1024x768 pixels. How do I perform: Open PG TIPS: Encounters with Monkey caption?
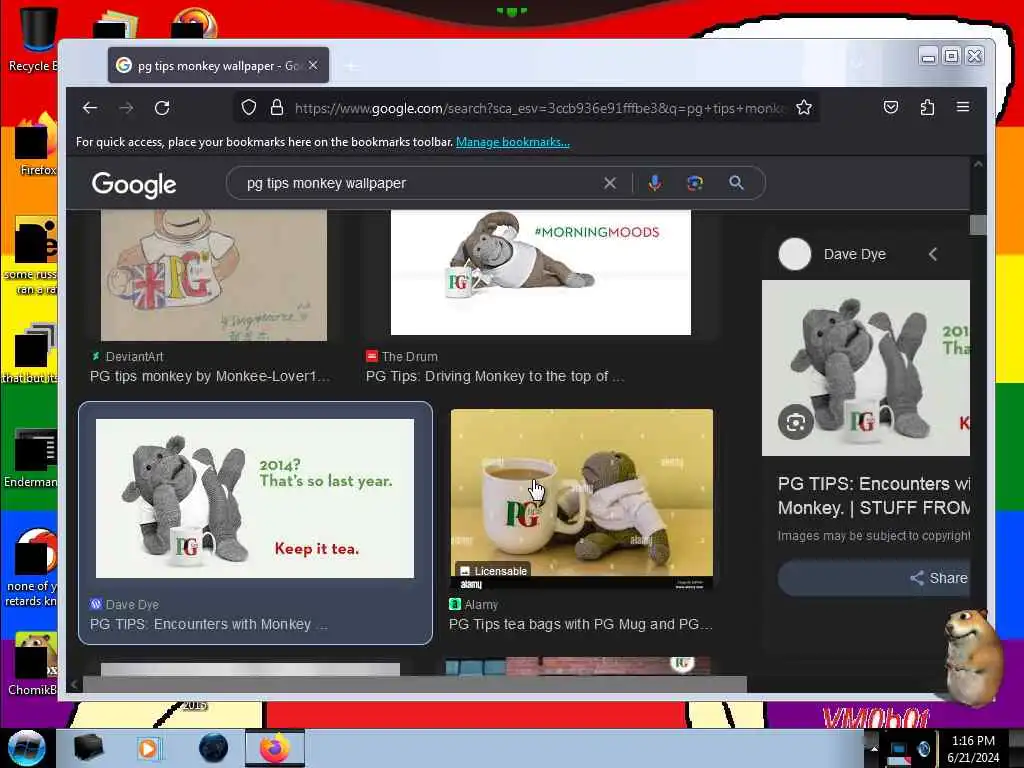[x=208, y=624]
